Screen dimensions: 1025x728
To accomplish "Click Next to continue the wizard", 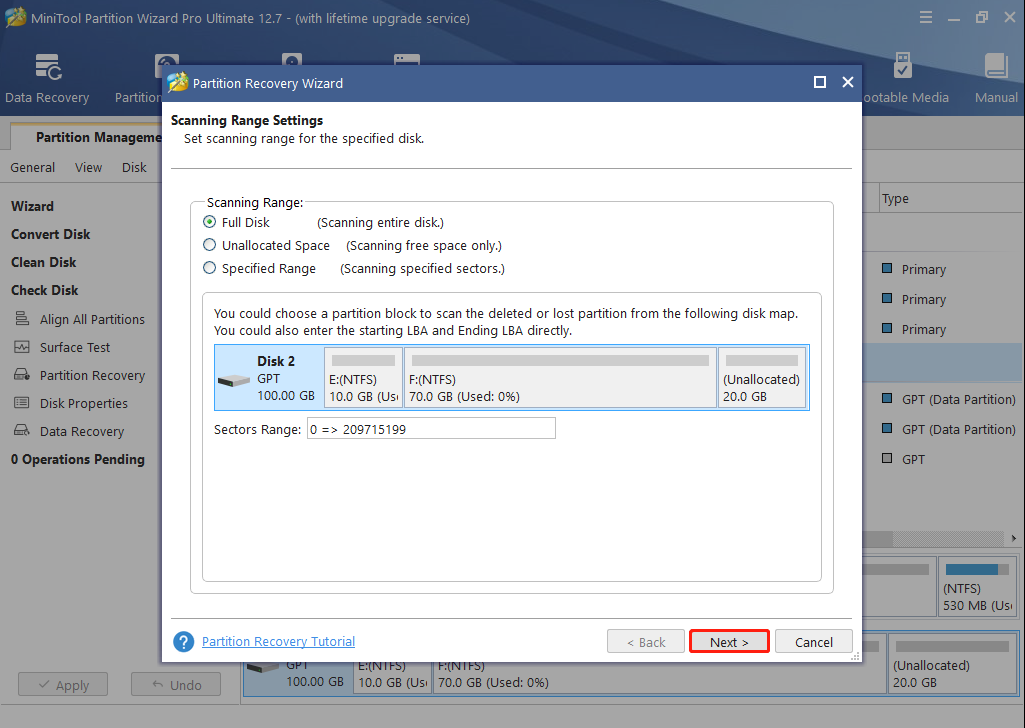I will pyautogui.click(x=729, y=642).
